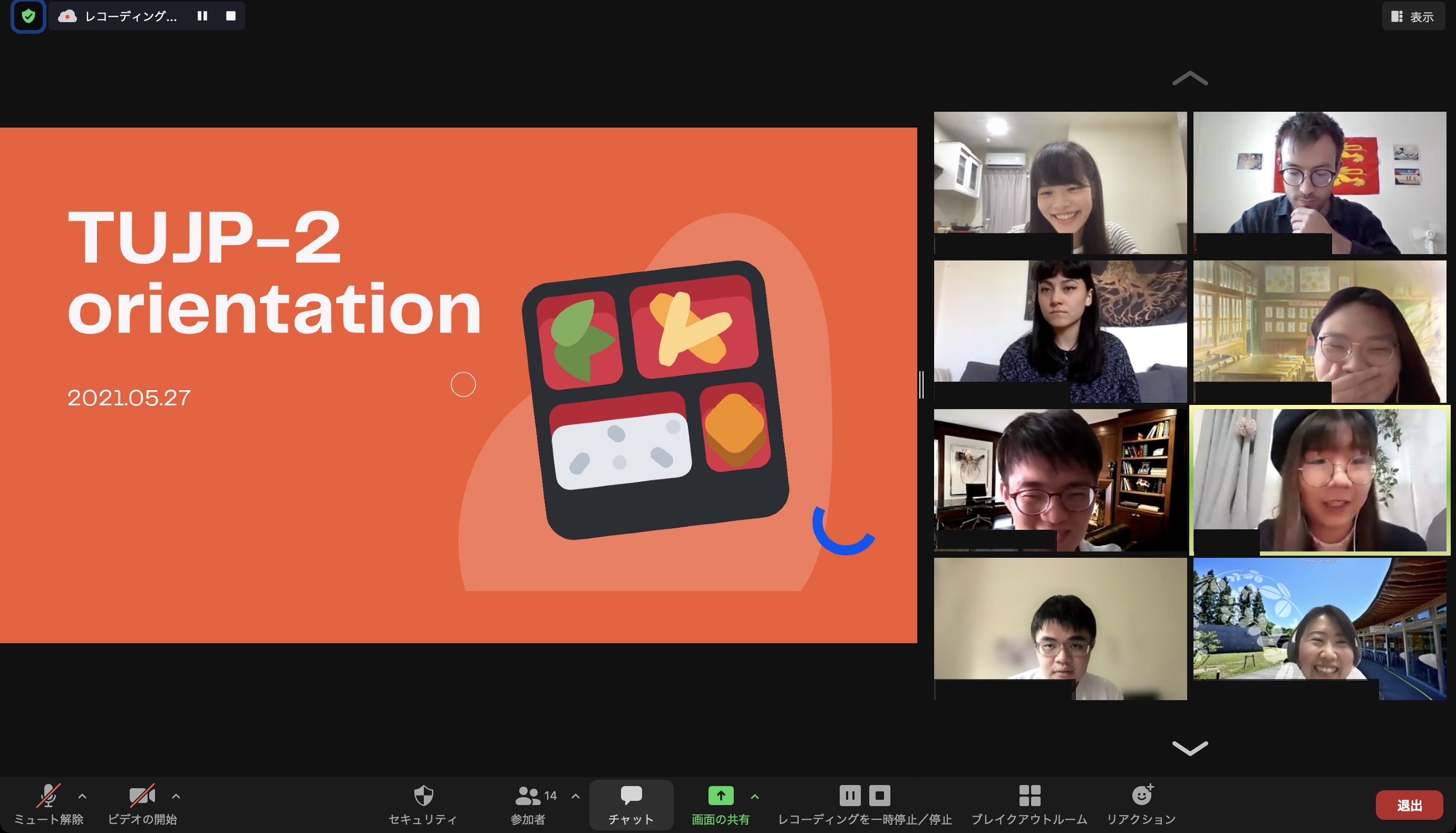Viewport: 1456px width, 833px height.
Task: Open the Chat (チャット) panel
Action: [x=632, y=805]
